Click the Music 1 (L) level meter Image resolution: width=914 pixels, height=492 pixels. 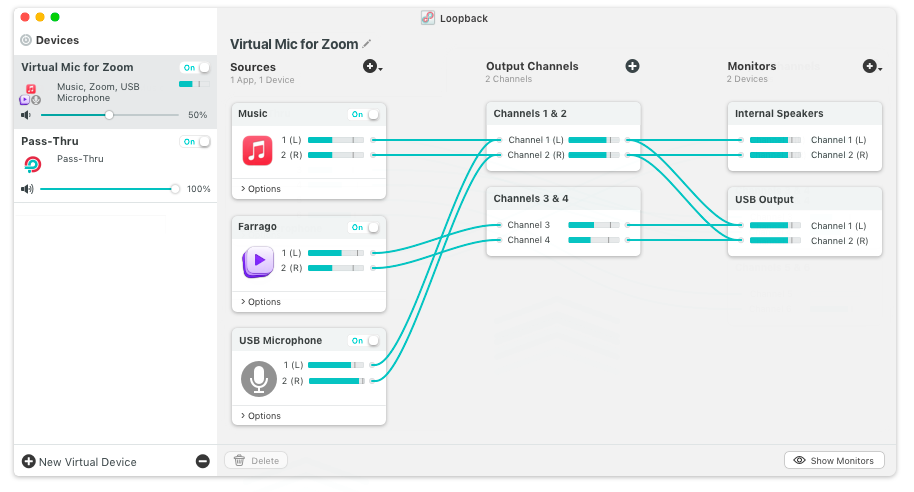tap(336, 140)
